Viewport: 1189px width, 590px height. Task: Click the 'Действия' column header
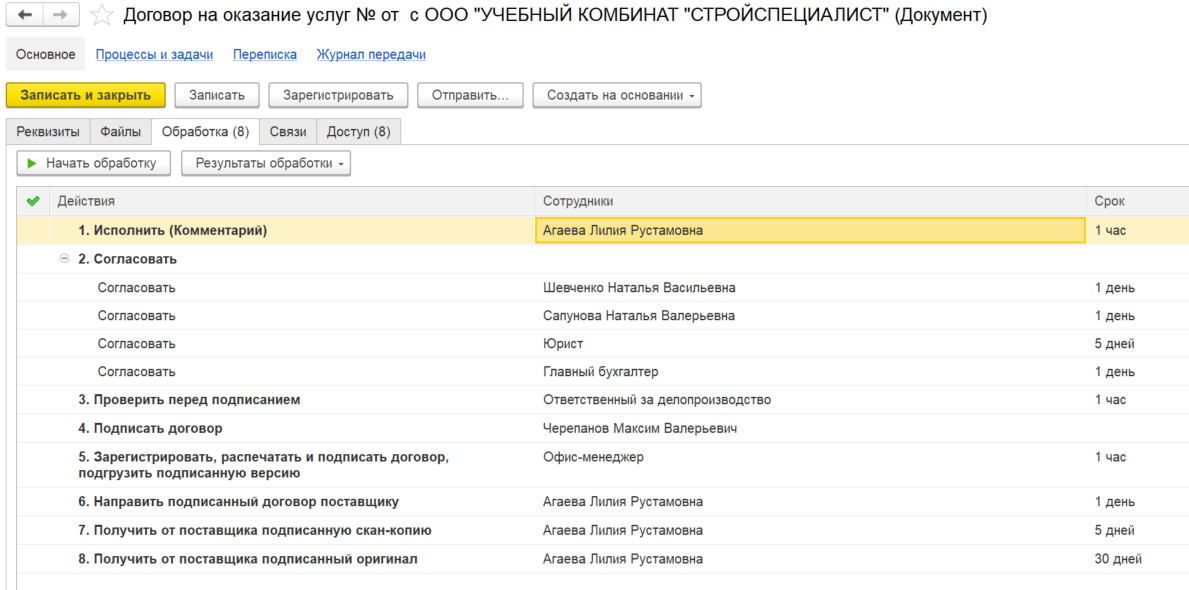tap(292, 201)
